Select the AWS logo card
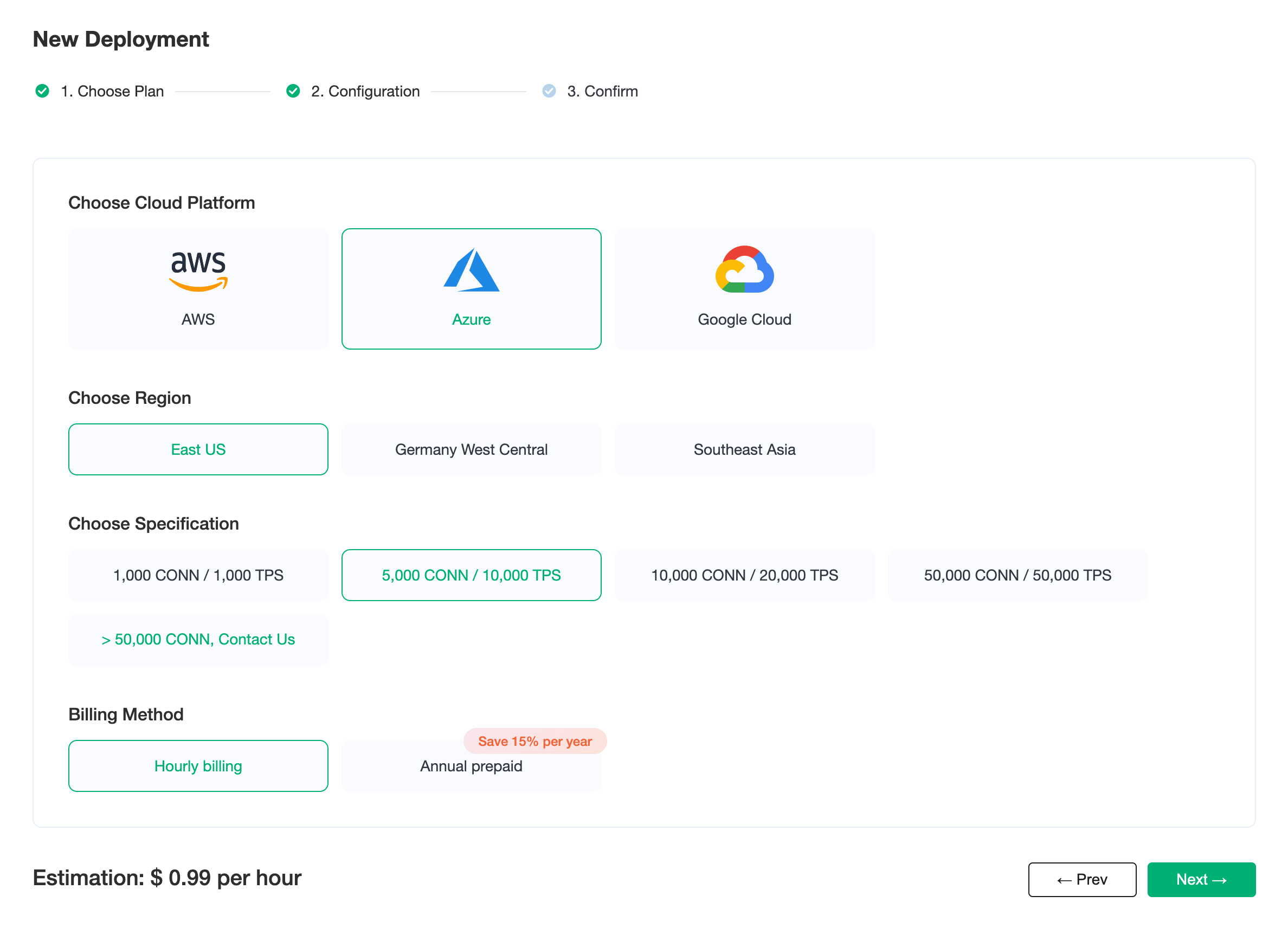This screenshot has height=928, width=1288. click(x=198, y=288)
